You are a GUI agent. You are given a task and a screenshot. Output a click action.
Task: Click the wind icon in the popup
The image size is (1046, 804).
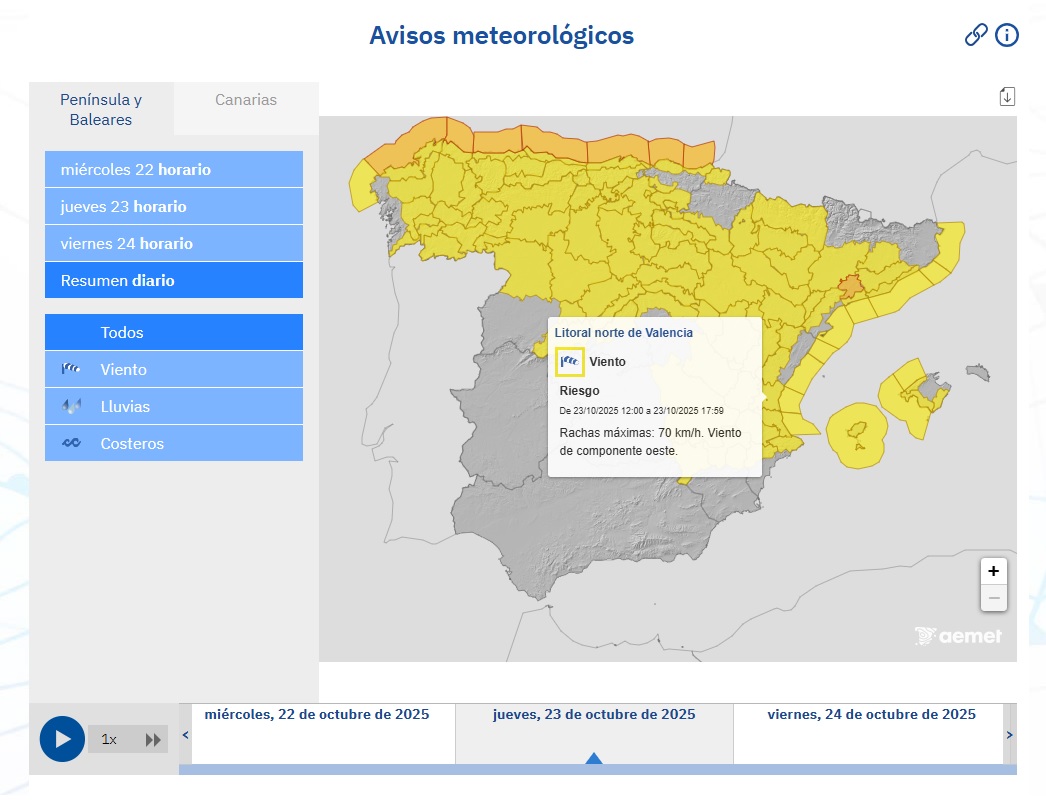pos(571,361)
